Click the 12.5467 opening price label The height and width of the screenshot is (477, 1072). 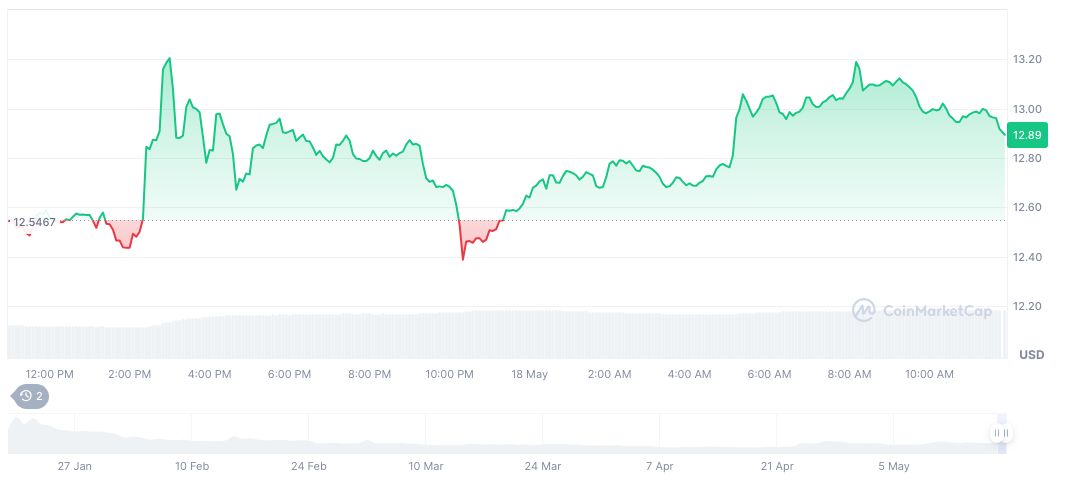coord(34,222)
